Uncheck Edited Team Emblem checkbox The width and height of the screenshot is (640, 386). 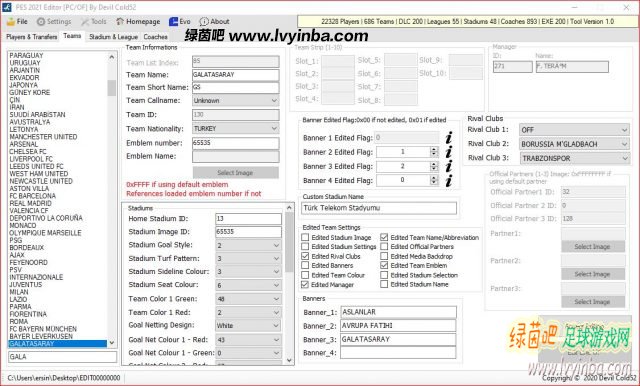384,265
